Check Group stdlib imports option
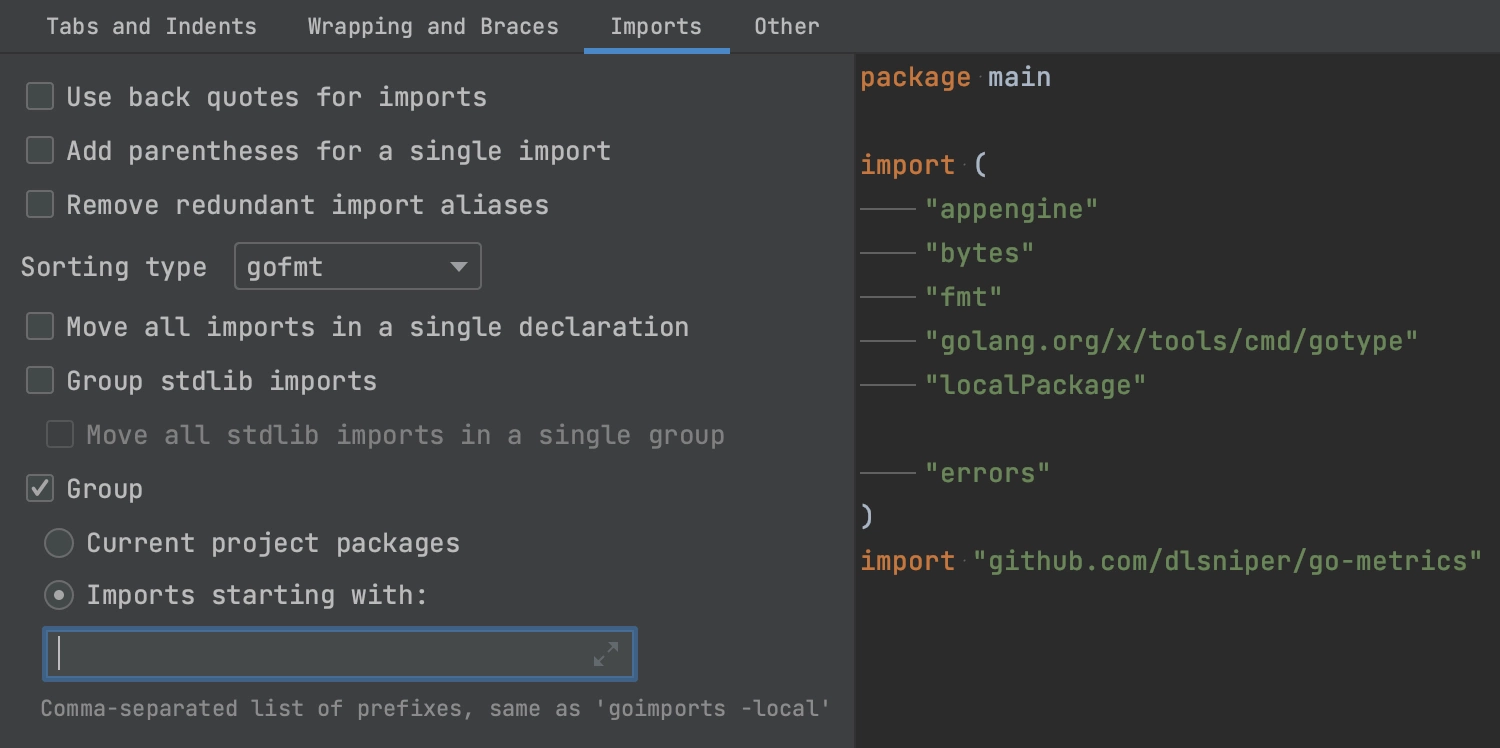 pyautogui.click(x=40, y=381)
